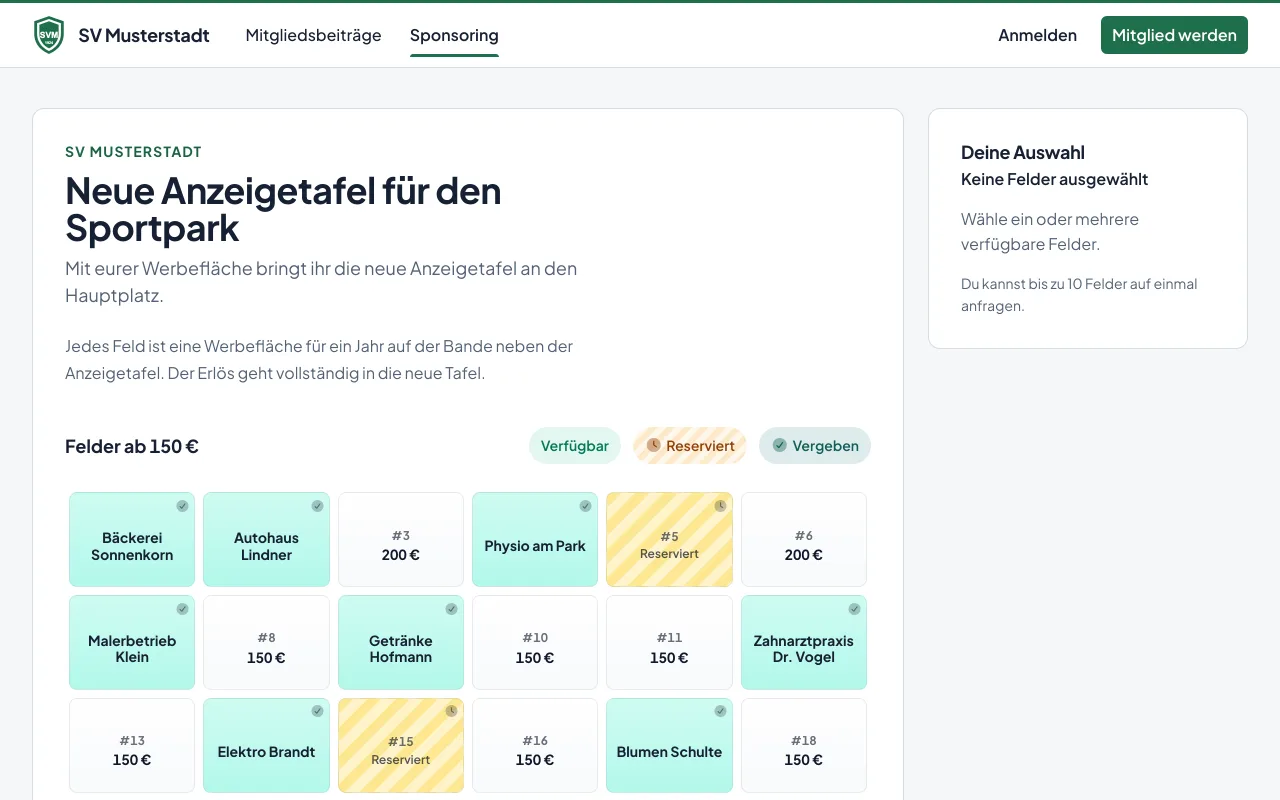Viewport: 1280px width, 800px height.
Task: Click the Anmelden link
Action: pos(1037,35)
